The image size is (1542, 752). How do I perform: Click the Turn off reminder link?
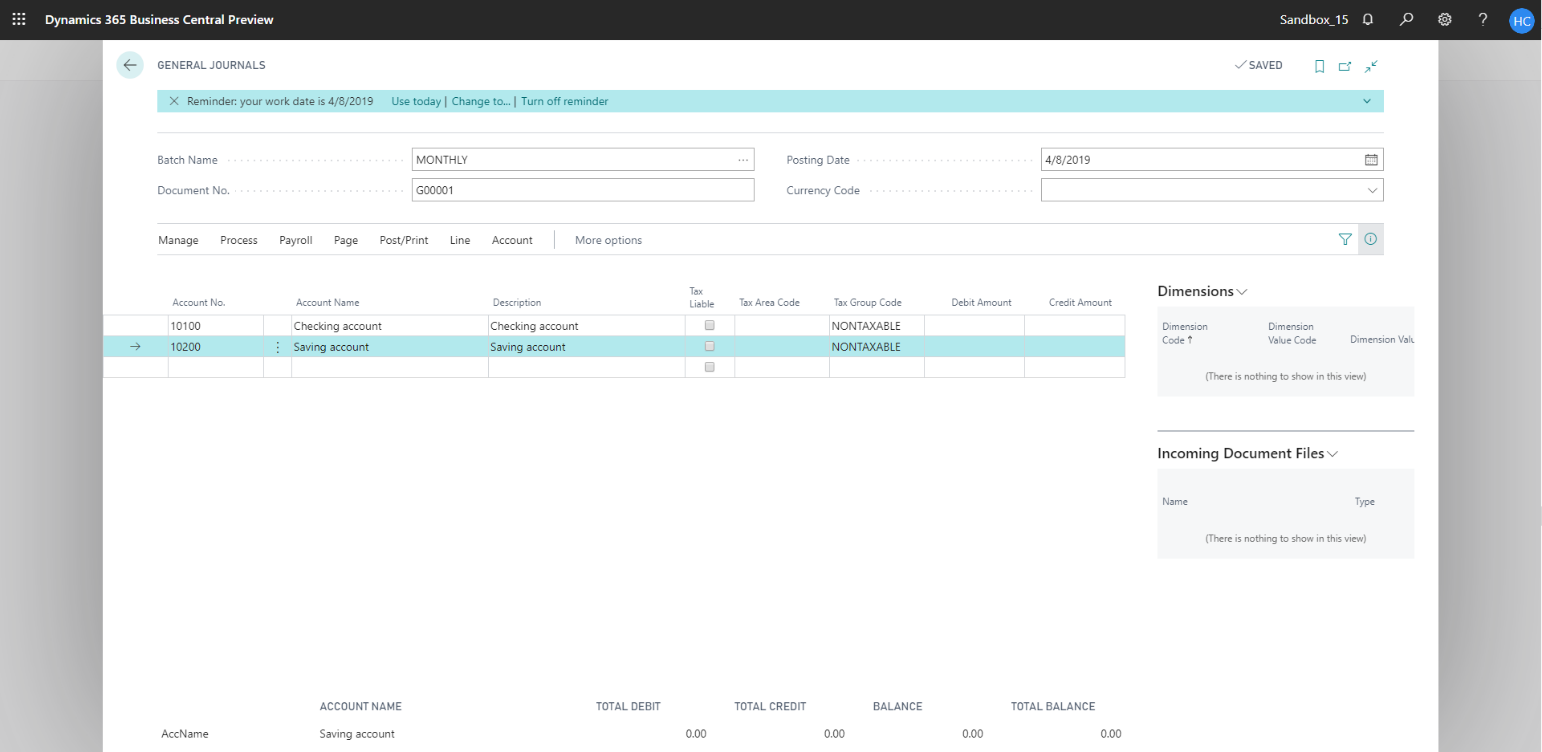click(x=564, y=101)
